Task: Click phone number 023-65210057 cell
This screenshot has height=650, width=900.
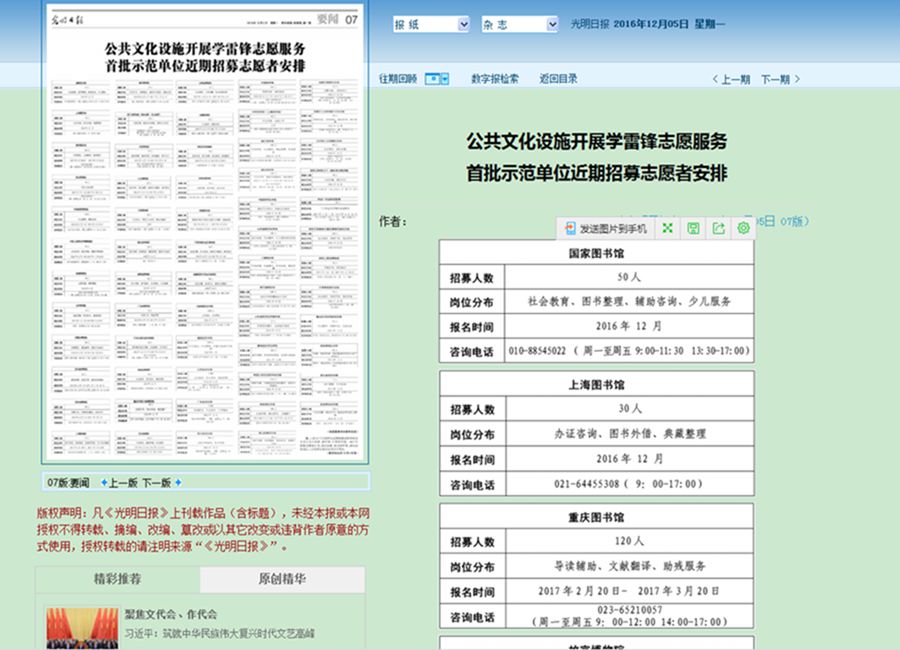Action: [629, 616]
